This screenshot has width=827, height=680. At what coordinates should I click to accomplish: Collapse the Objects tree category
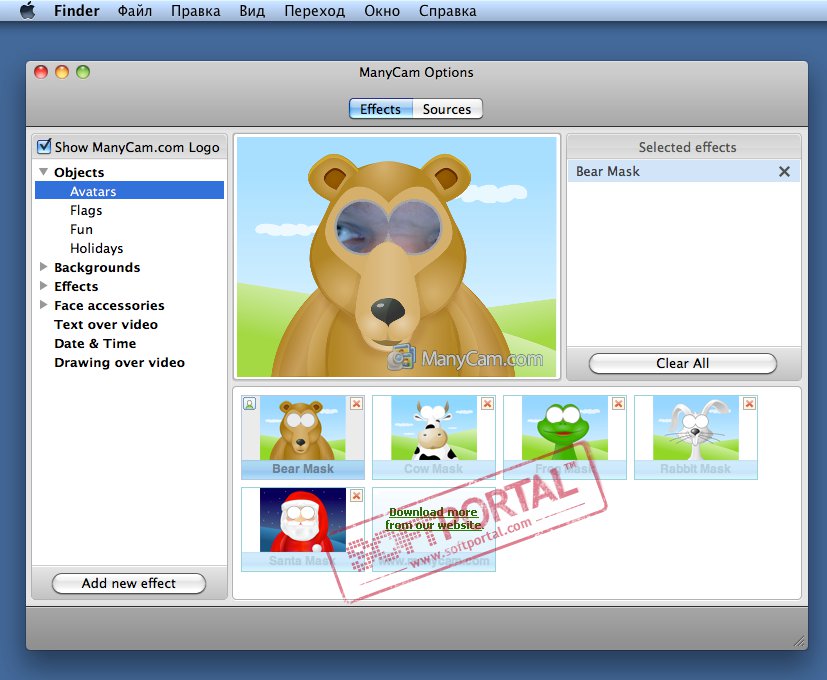pos(44,172)
